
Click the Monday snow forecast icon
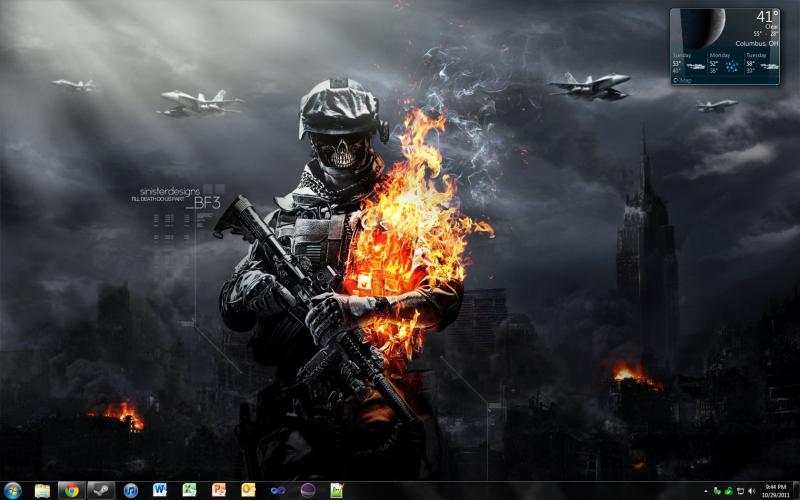(732, 66)
